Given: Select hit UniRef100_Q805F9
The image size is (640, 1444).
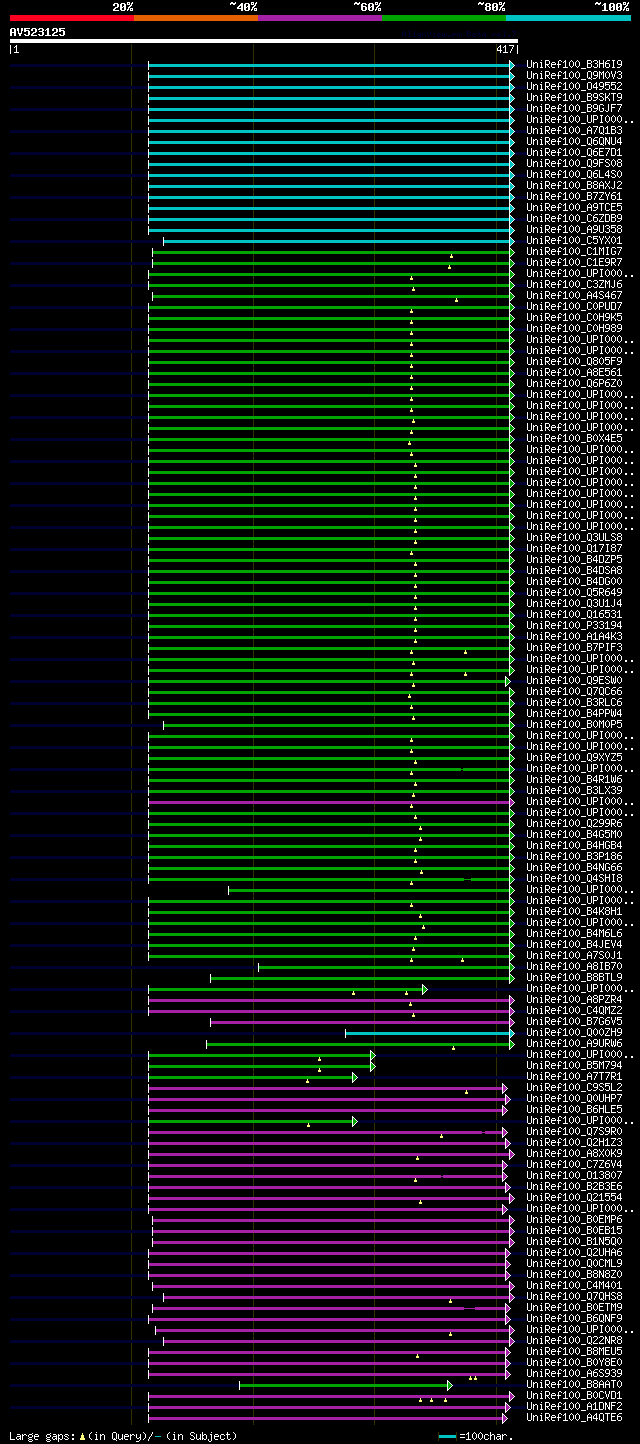Looking at the screenshot, I should [574, 361].
